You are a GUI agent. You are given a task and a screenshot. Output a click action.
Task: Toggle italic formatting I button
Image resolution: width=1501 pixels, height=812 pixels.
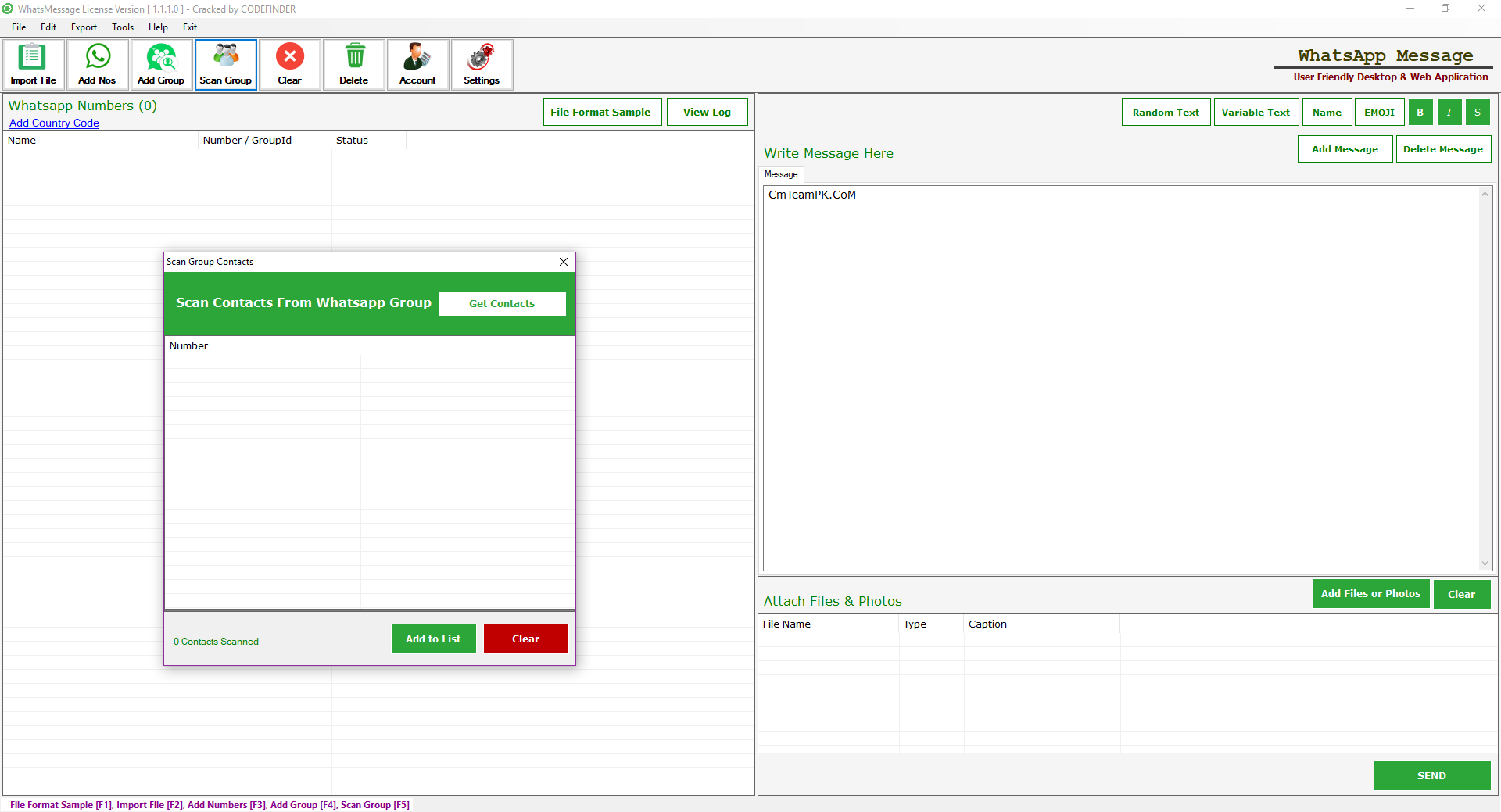pos(1449,113)
